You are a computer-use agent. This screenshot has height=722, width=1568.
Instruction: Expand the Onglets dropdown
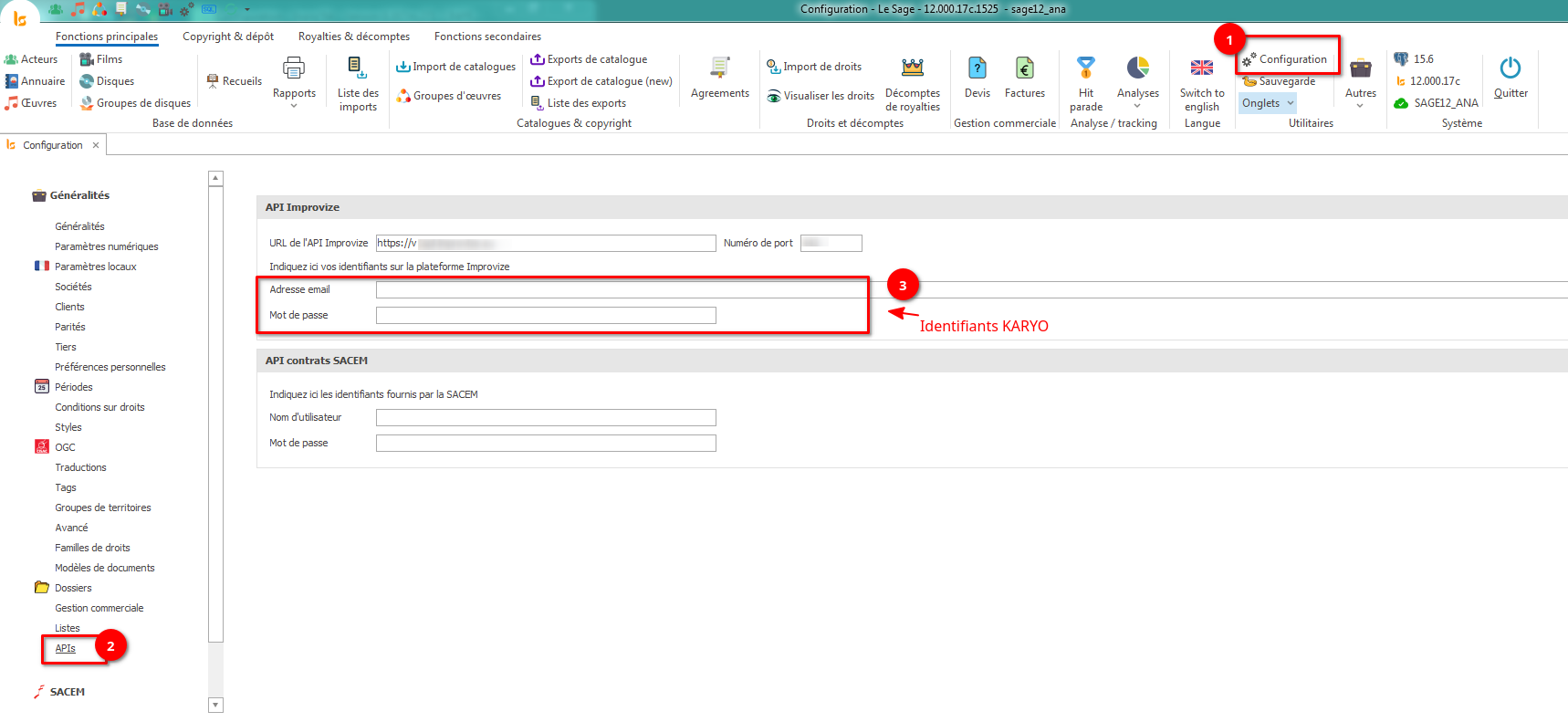pyautogui.click(x=1268, y=103)
